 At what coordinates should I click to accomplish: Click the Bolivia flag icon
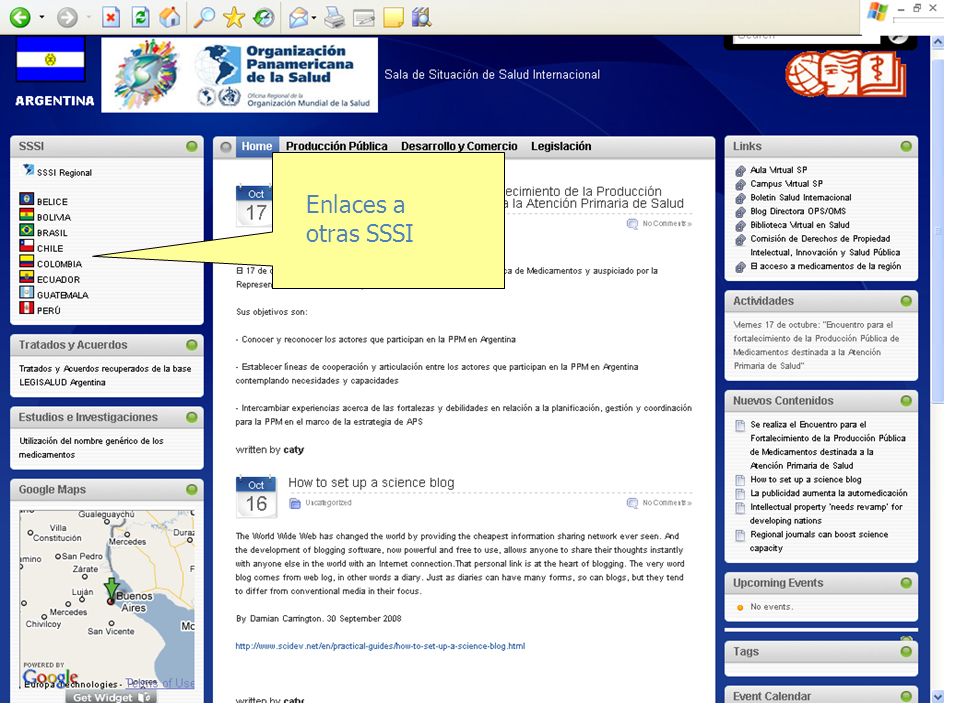pos(26,215)
